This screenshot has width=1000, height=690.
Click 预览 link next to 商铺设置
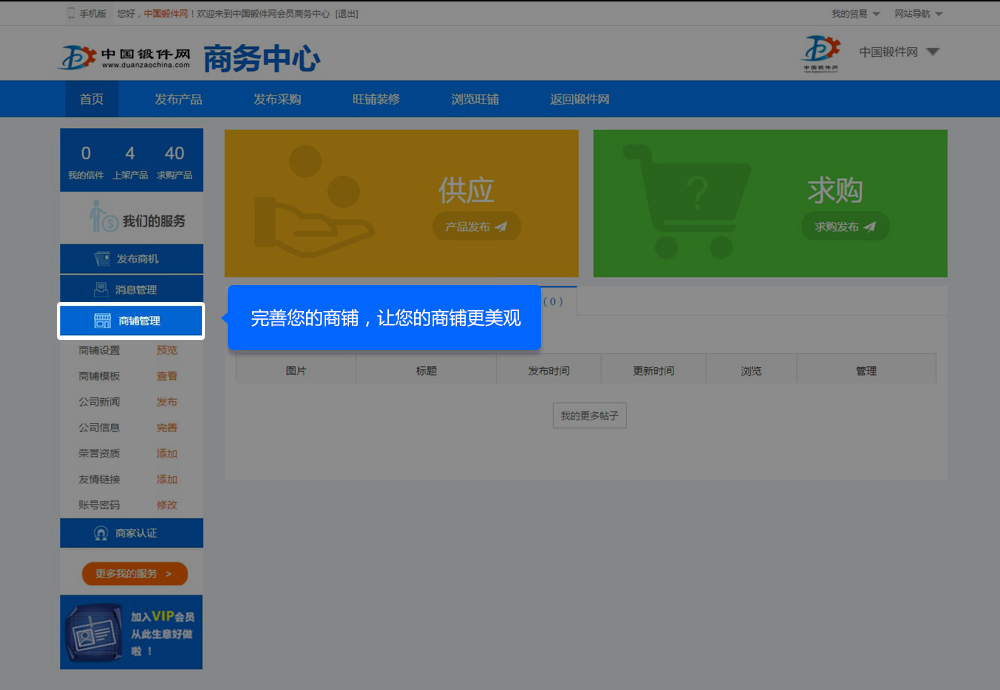point(167,350)
